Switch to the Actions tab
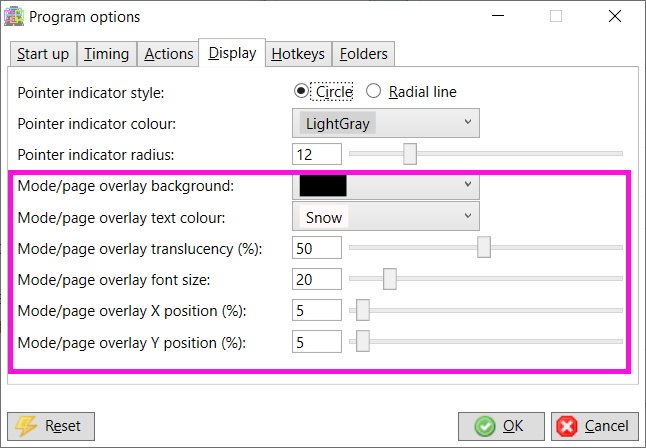Viewport: 646px width, 448px height. pos(169,54)
